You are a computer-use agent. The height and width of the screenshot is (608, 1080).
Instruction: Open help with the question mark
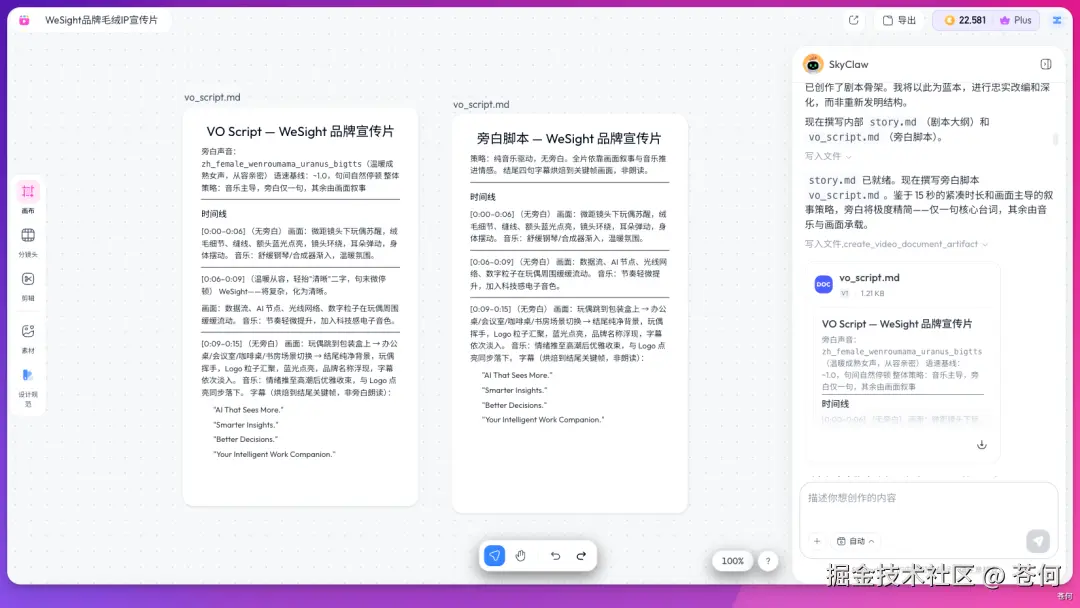768,561
